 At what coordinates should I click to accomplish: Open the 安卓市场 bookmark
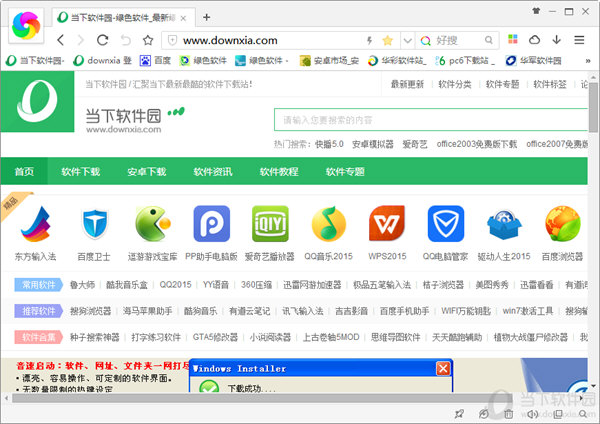329,60
